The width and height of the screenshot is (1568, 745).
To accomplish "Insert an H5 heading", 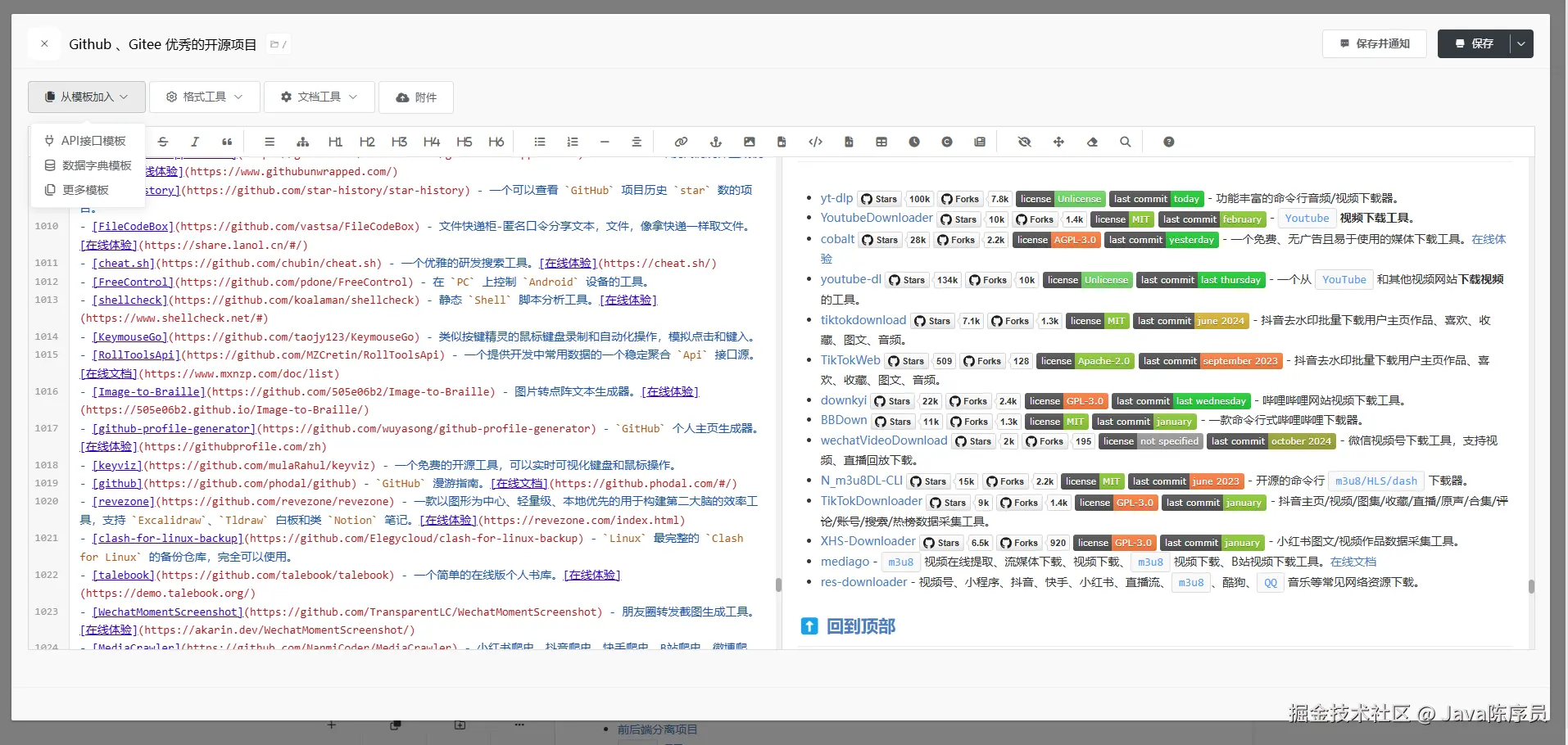I will tap(464, 142).
